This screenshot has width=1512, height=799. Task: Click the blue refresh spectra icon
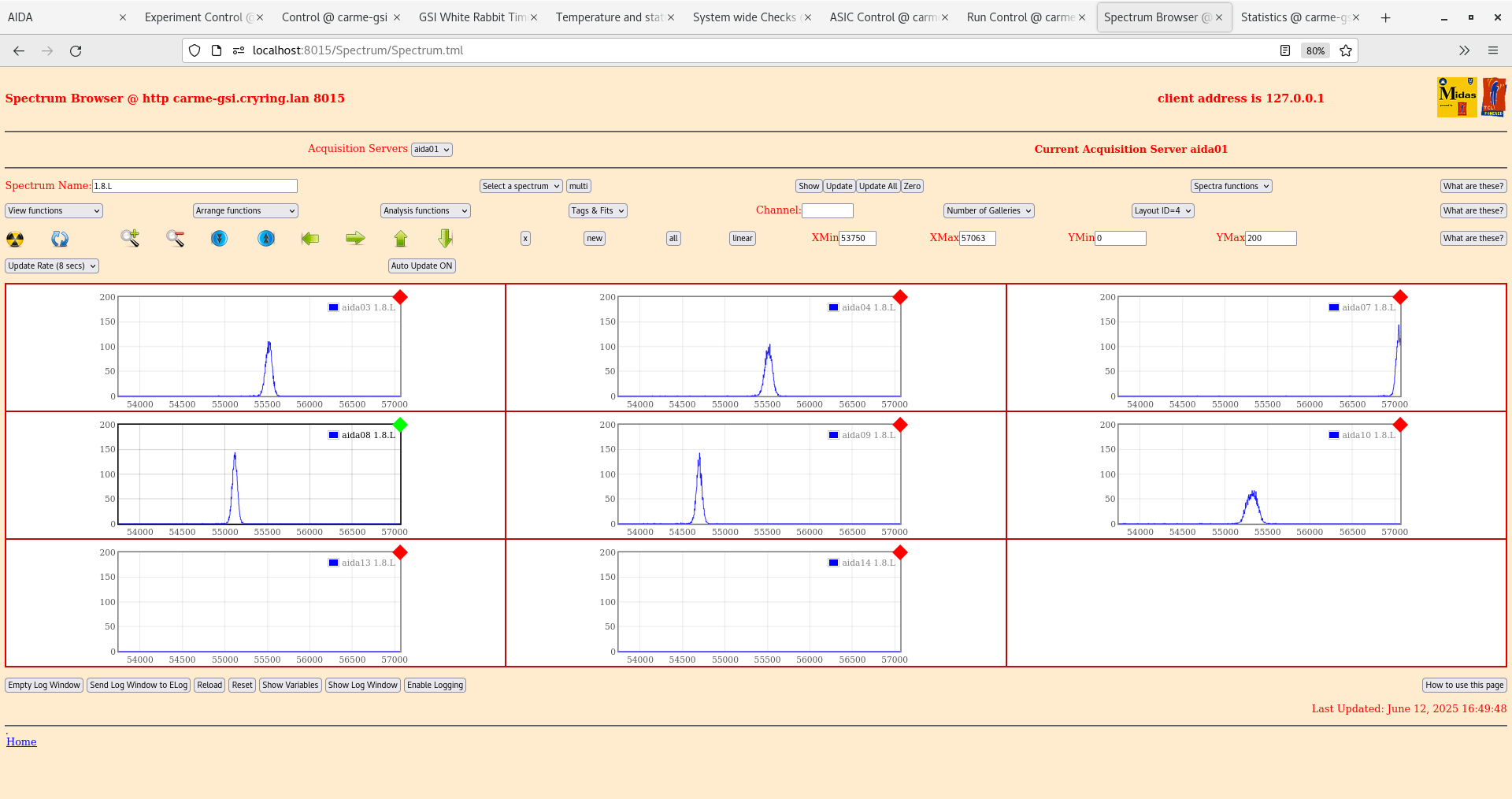pos(60,239)
